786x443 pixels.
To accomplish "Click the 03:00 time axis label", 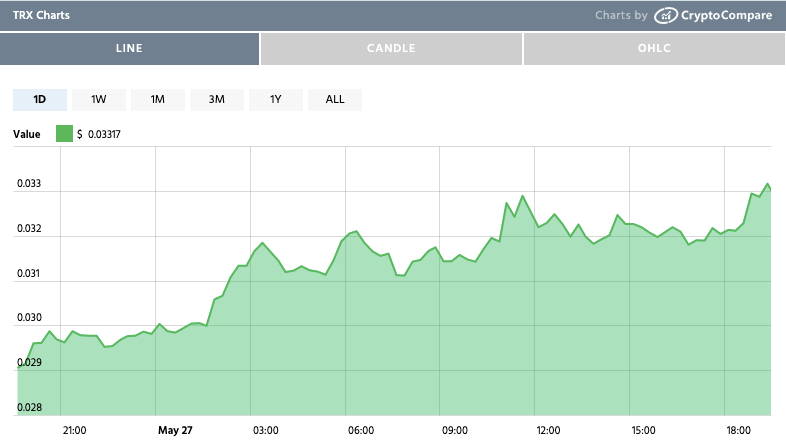I will click(265, 430).
